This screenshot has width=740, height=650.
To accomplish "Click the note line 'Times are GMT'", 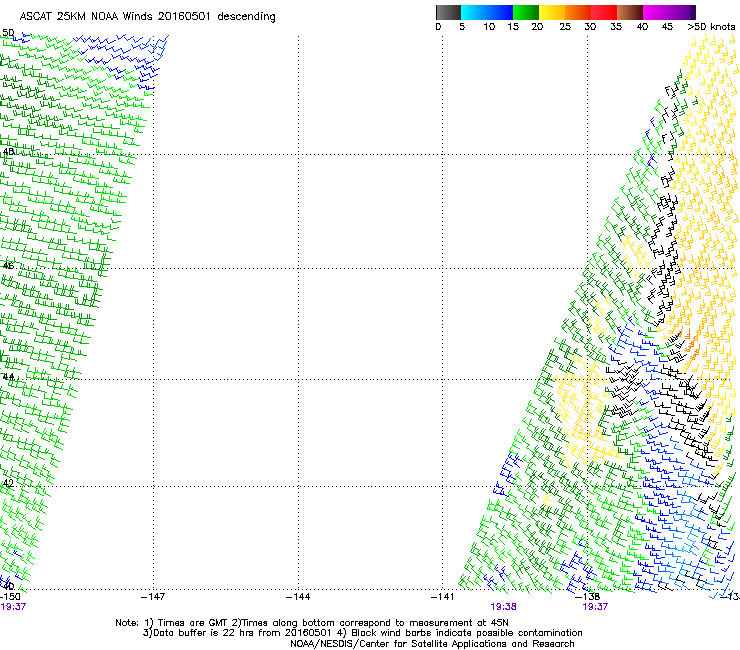I will click(192, 623).
